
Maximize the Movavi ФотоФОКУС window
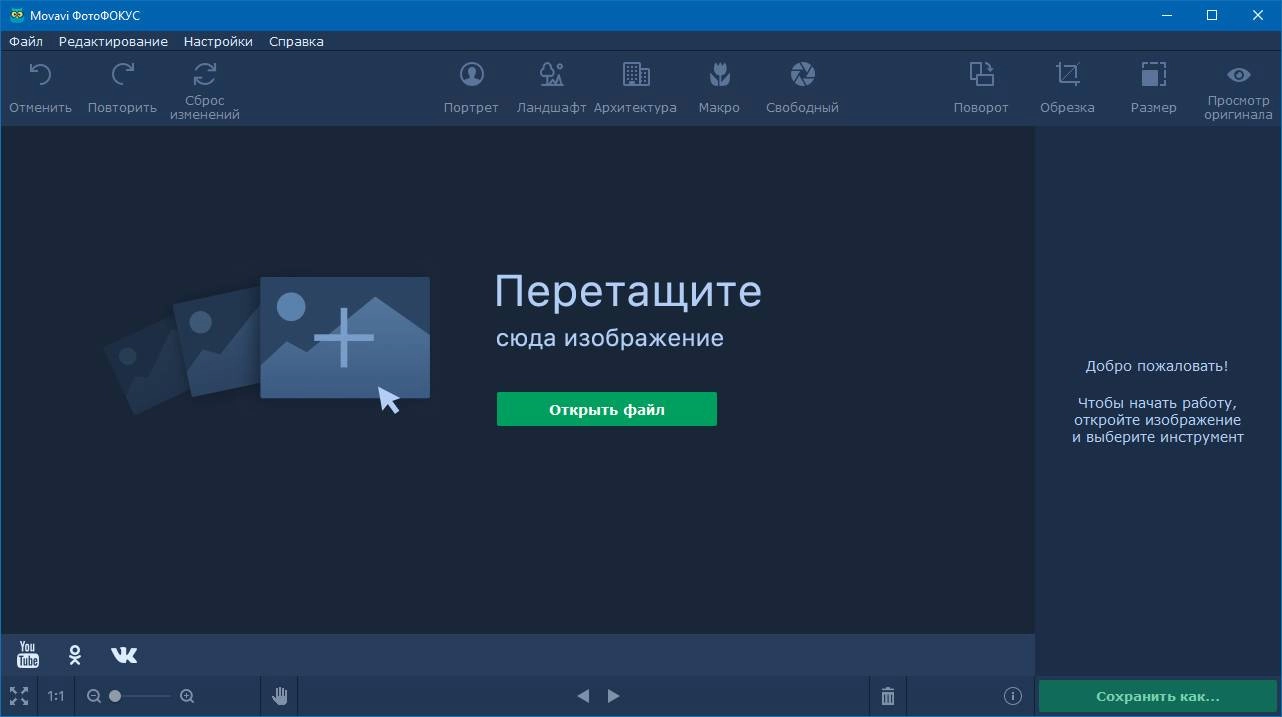(1212, 15)
